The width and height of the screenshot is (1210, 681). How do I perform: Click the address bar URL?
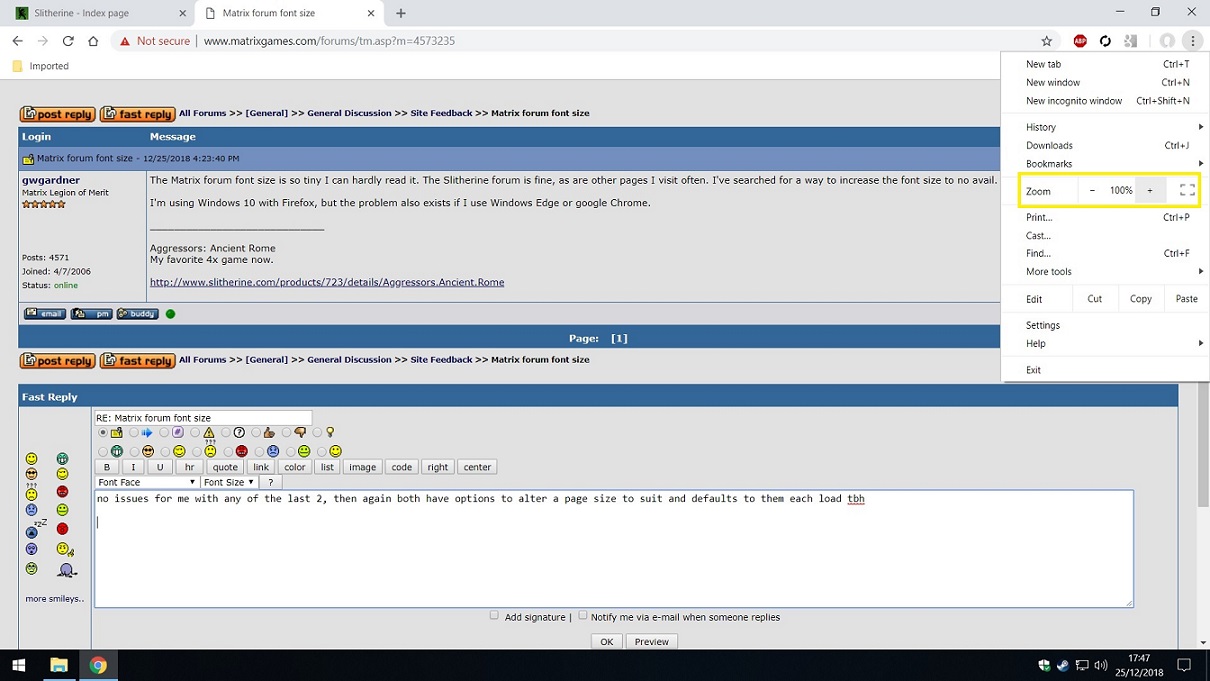coord(329,41)
